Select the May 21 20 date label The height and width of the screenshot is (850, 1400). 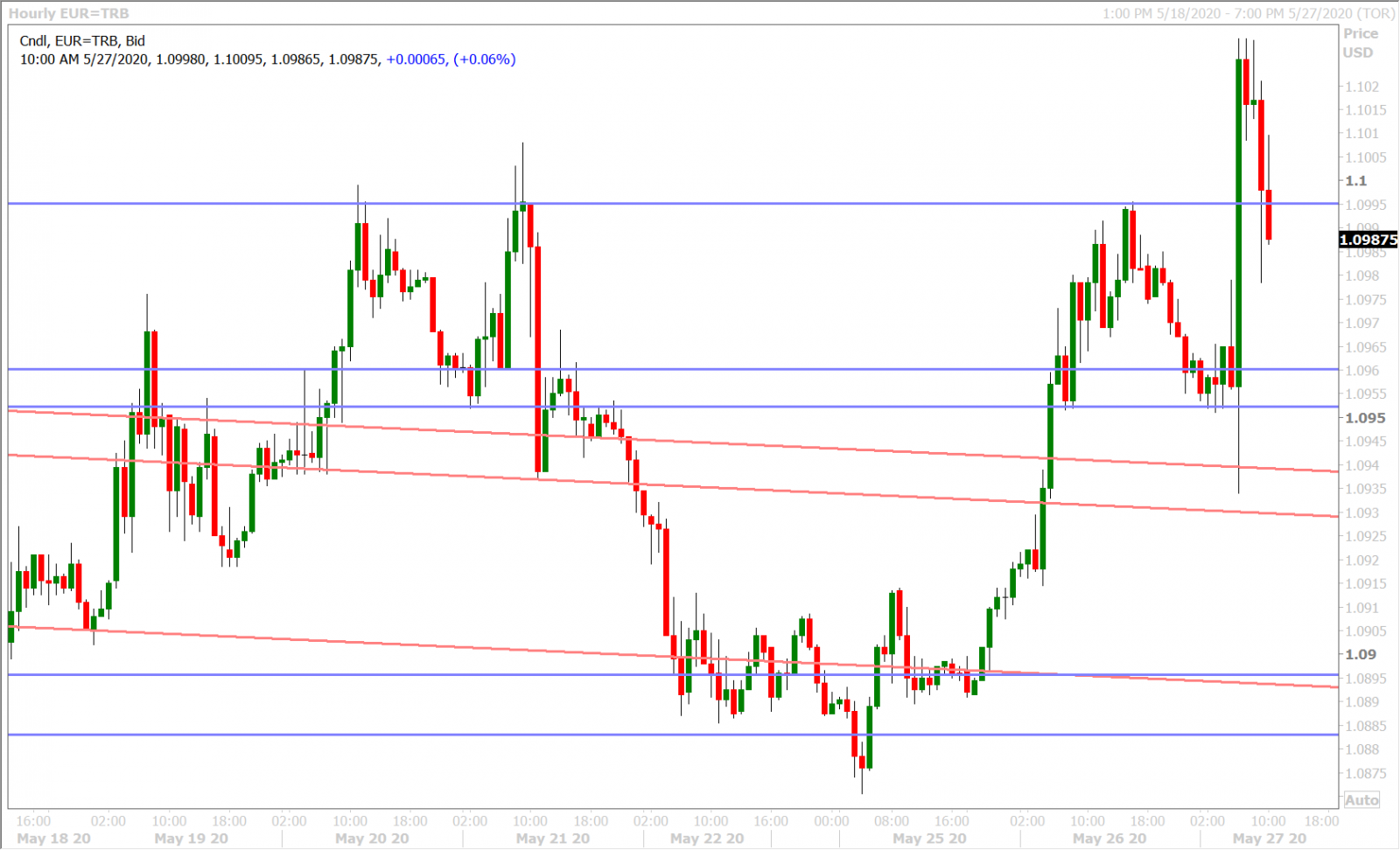click(553, 839)
